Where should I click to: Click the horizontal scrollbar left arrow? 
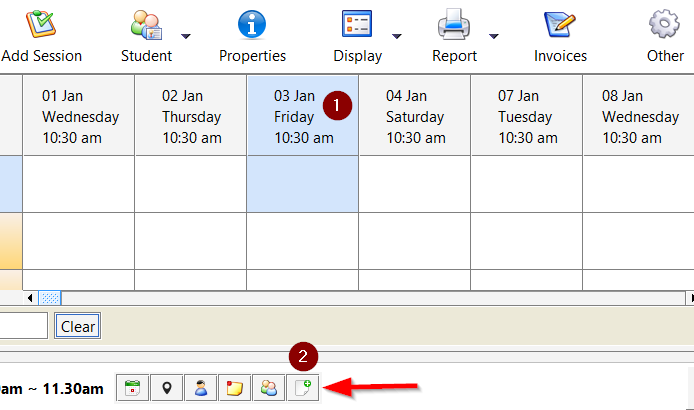tap(31, 298)
